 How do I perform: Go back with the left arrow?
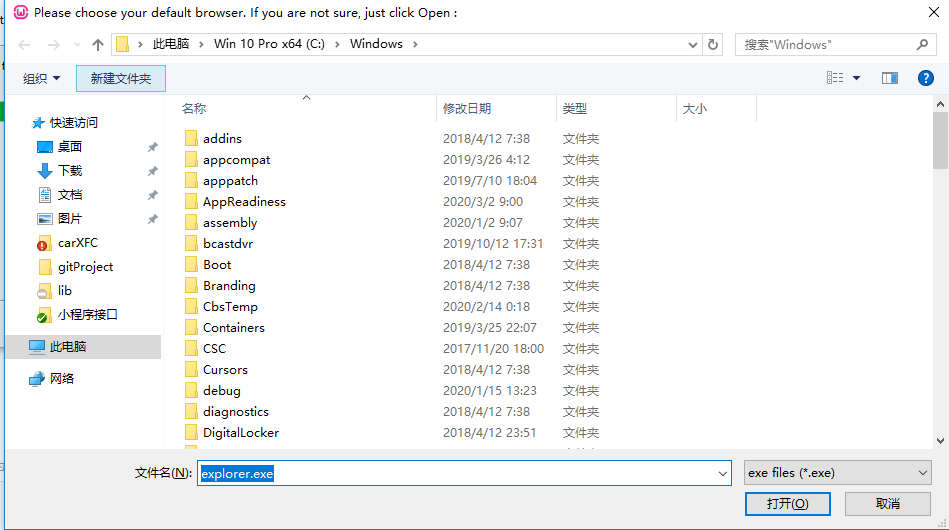pyautogui.click(x=24, y=45)
